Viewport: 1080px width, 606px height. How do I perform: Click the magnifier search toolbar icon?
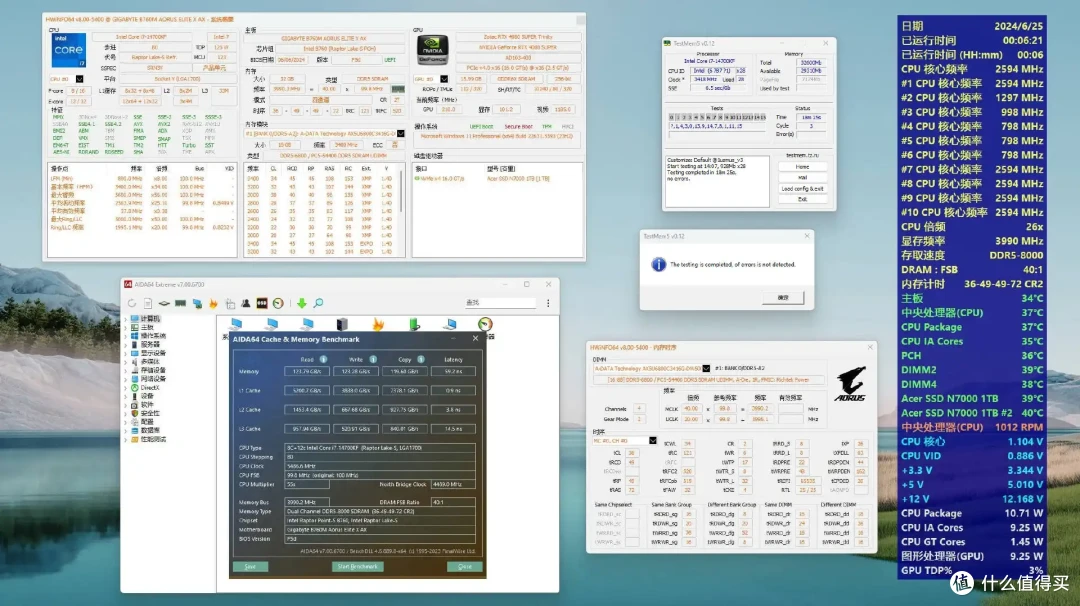pos(318,303)
